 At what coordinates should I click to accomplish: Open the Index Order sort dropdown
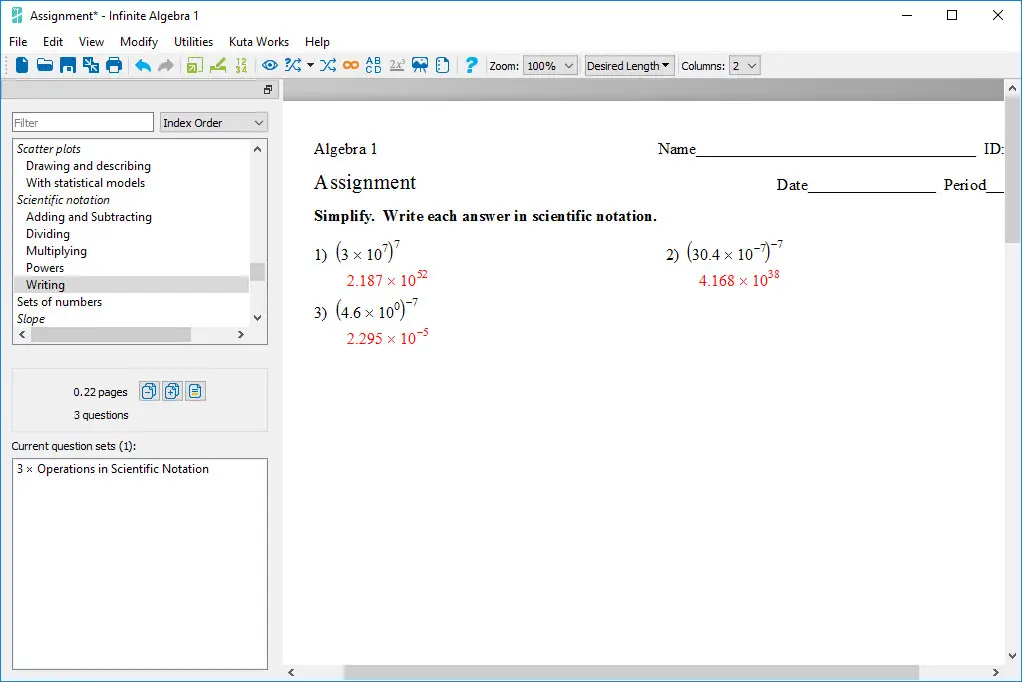pos(214,123)
